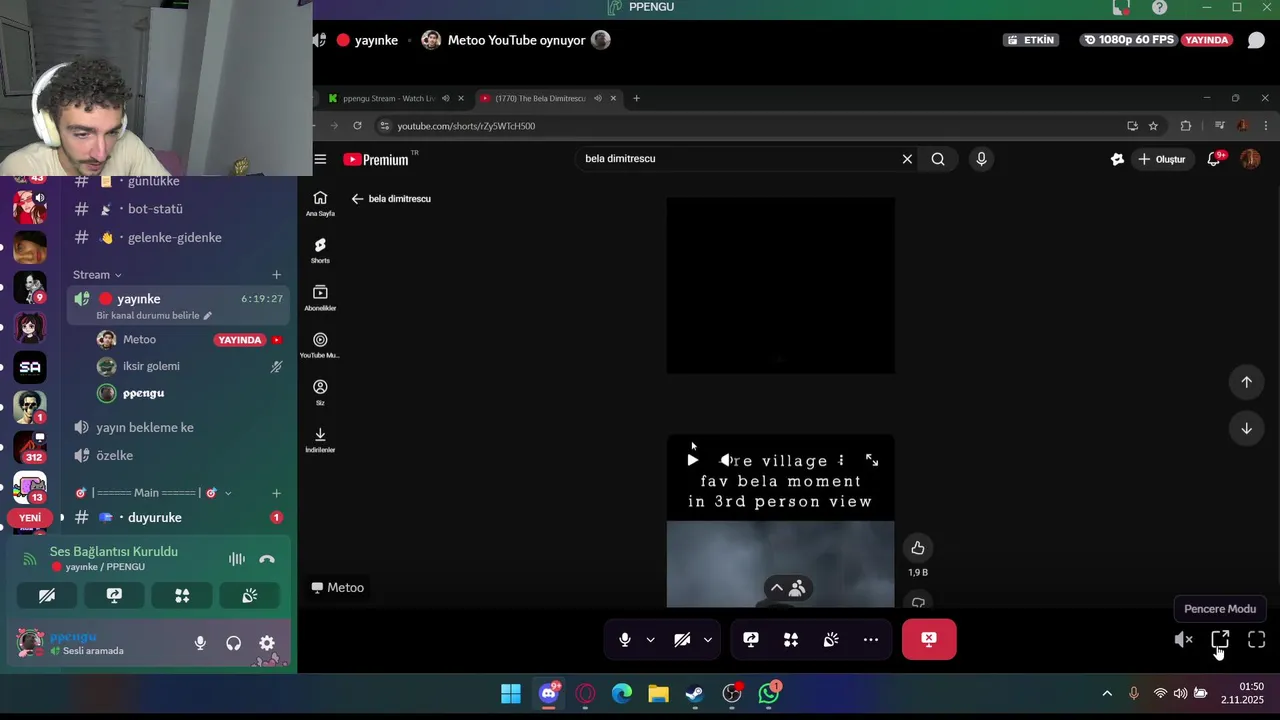The height and width of the screenshot is (720, 1280).
Task: Go to next Short with down arrow
Action: click(x=1246, y=428)
